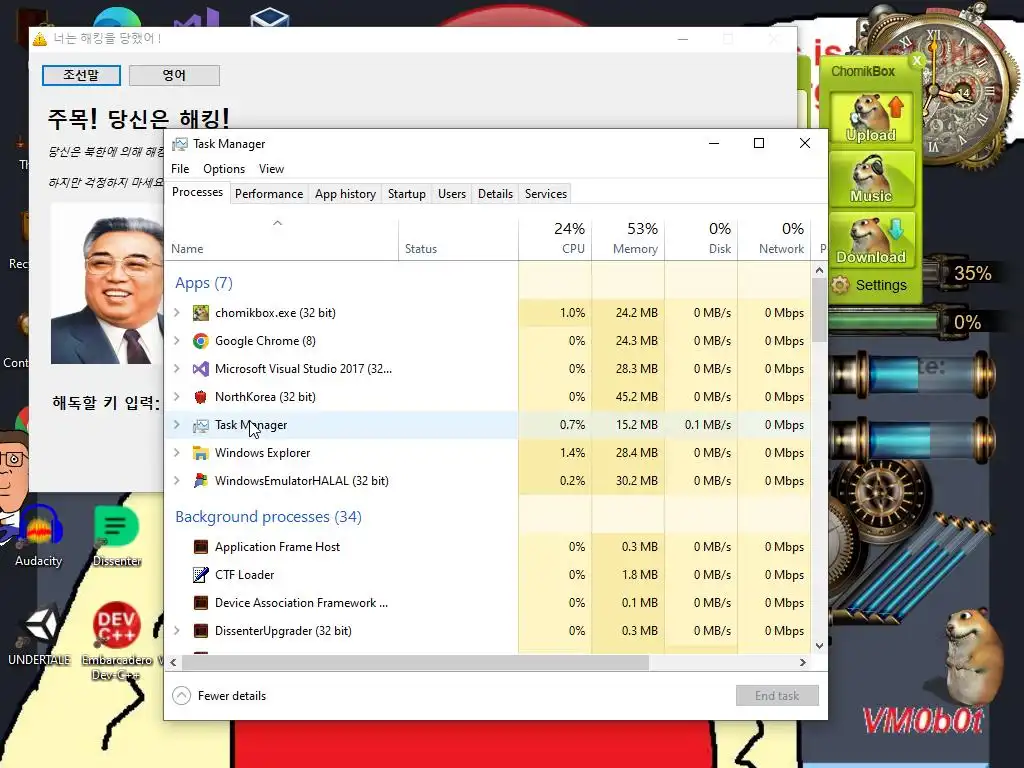Click the 조선말 language button

click(81, 76)
